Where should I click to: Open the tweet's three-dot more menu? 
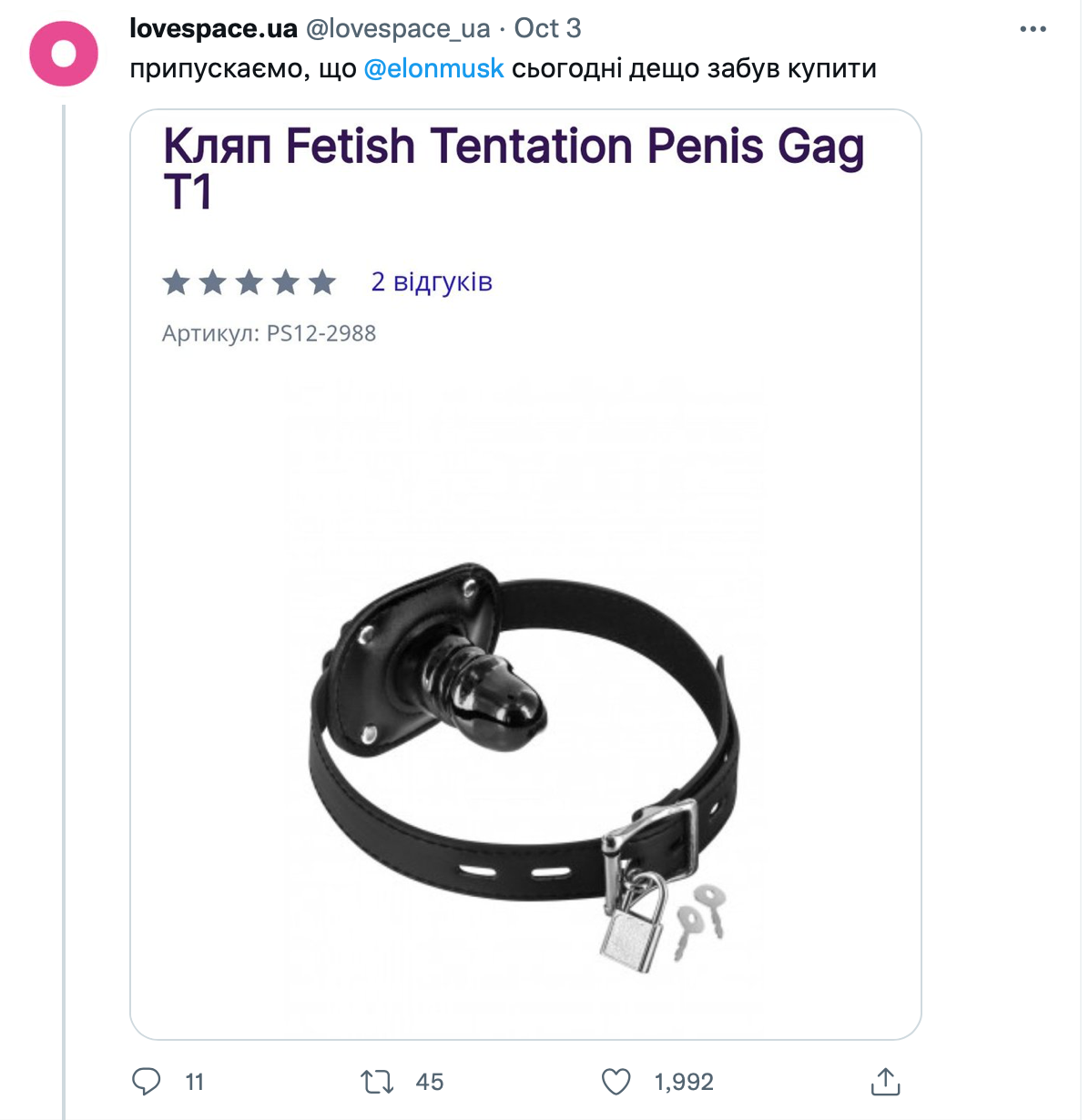[1033, 29]
